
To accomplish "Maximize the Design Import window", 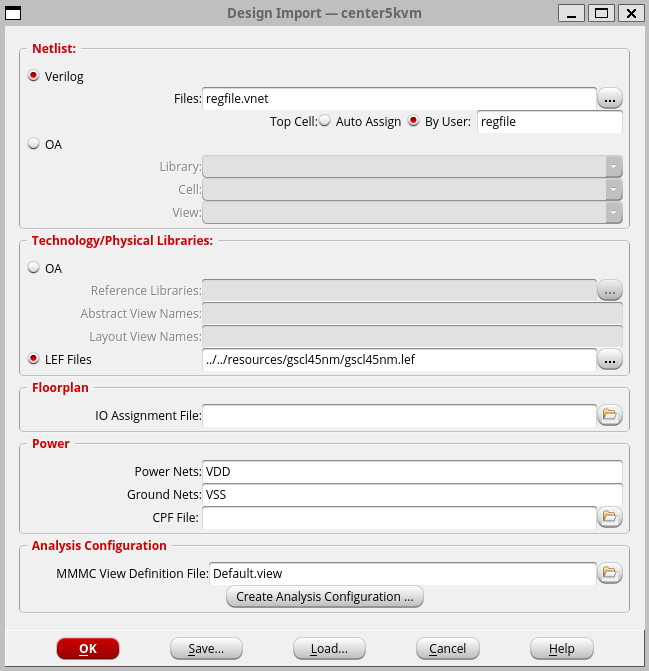I will point(601,13).
